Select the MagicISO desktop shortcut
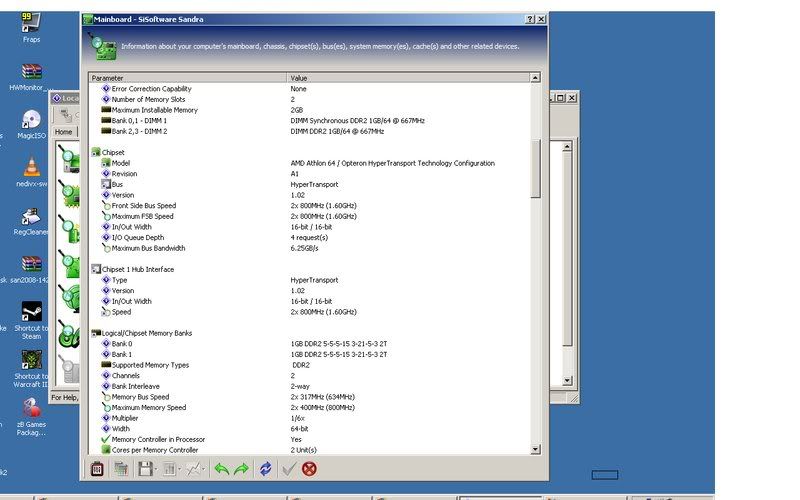 [x=31, y=124]
